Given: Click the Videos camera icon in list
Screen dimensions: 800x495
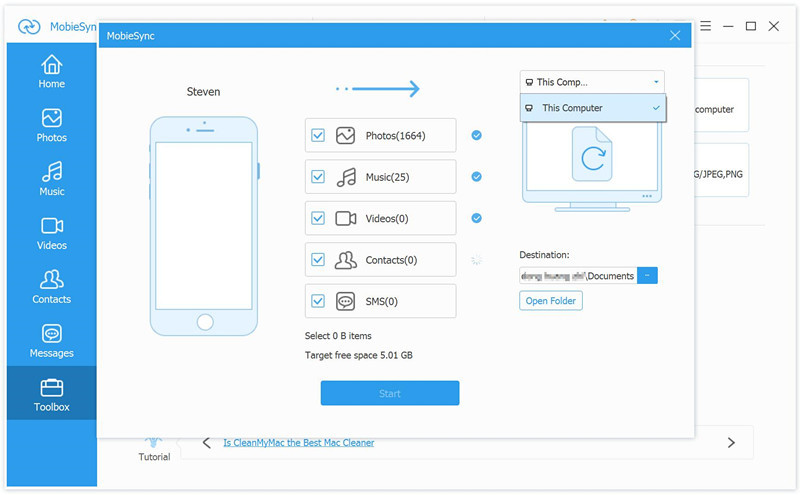Looking at the screenshot, I should pos(345,218).
